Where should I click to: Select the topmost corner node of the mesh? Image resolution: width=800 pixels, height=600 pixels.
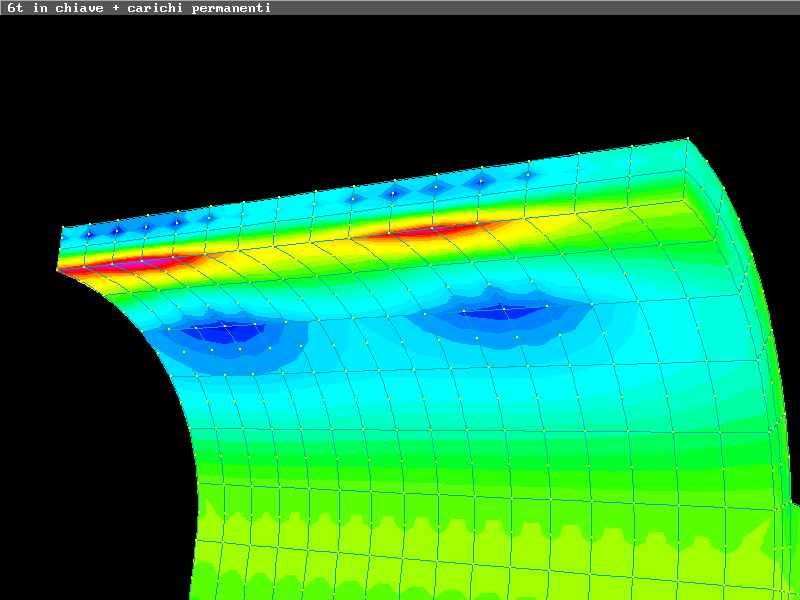(x=688, y=138)
